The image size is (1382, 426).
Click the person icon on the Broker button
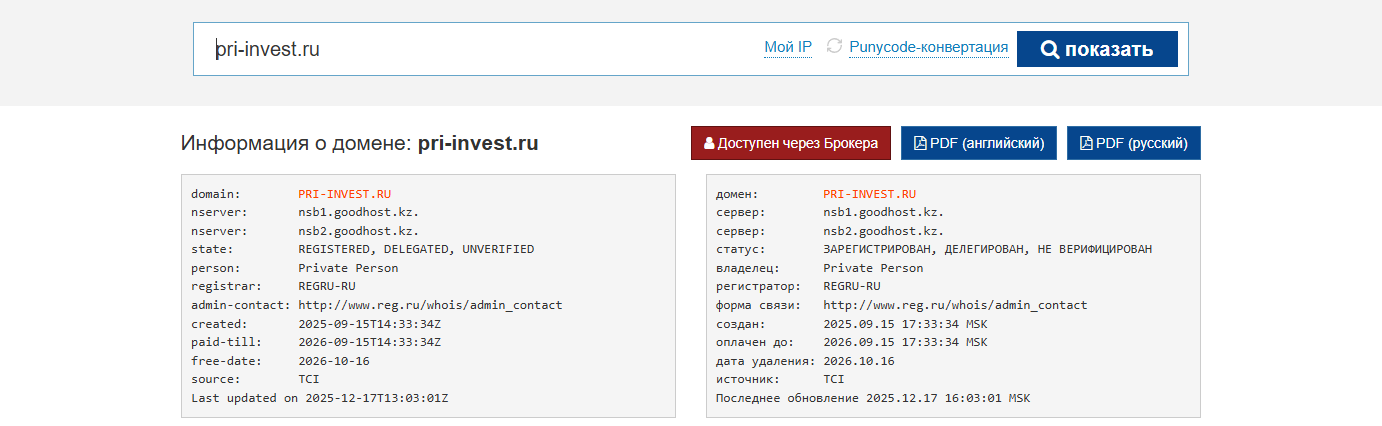click(x=709, y=143)
